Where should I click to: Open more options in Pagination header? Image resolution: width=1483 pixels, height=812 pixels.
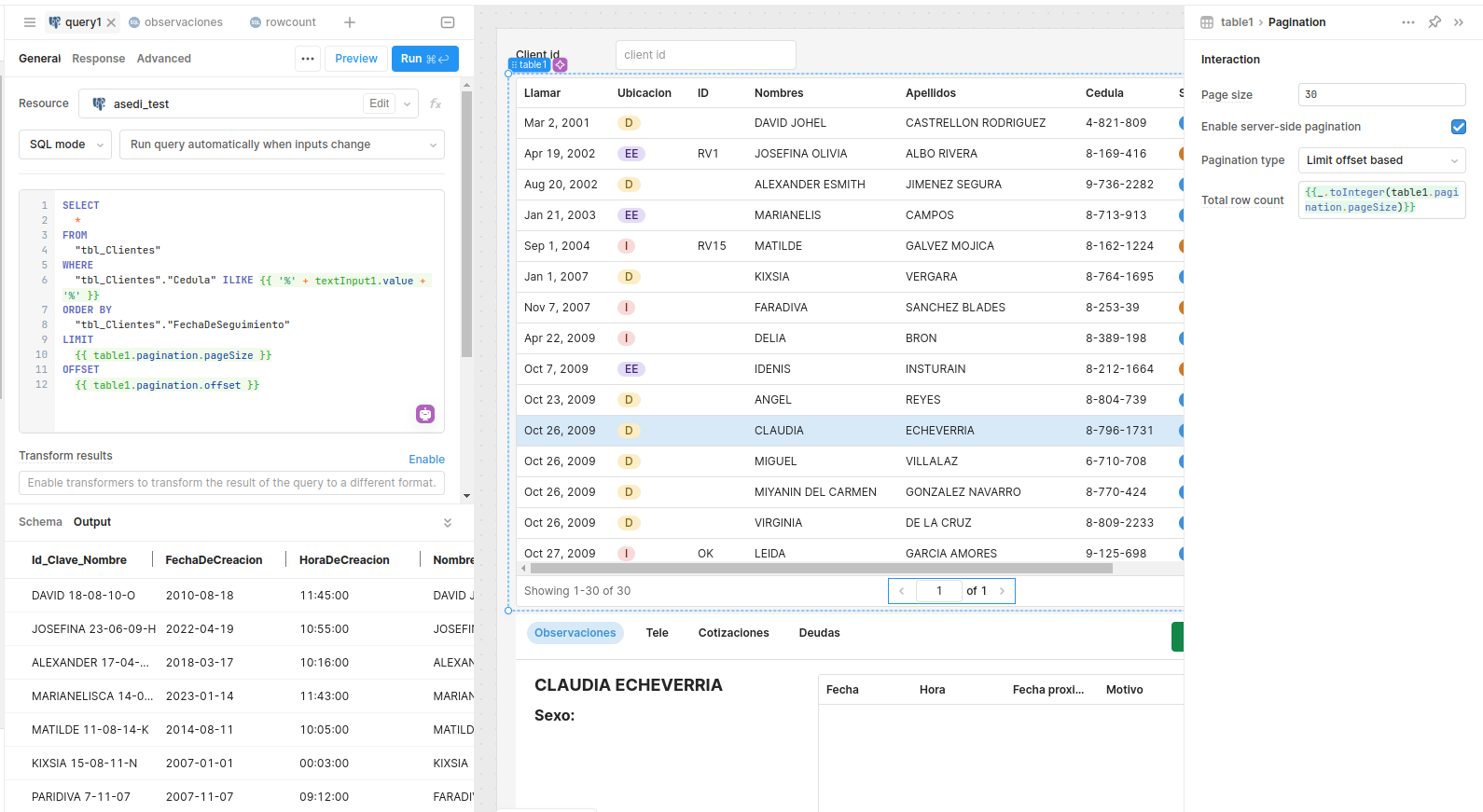click(x=1408, y=22)
